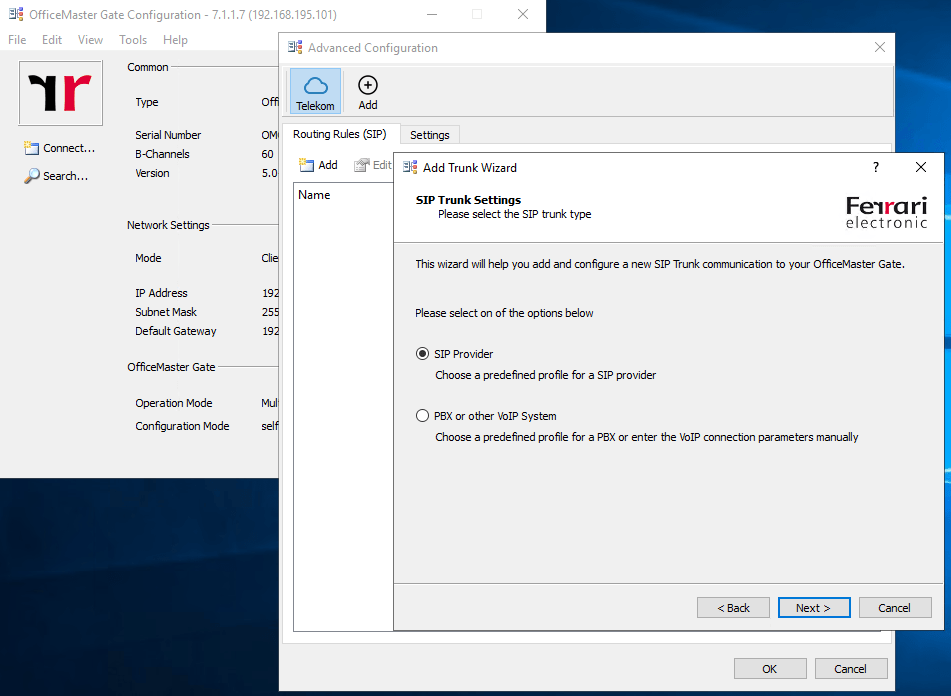
Task: Click the Search... magnifier item
Action: [x=56, y=176]
